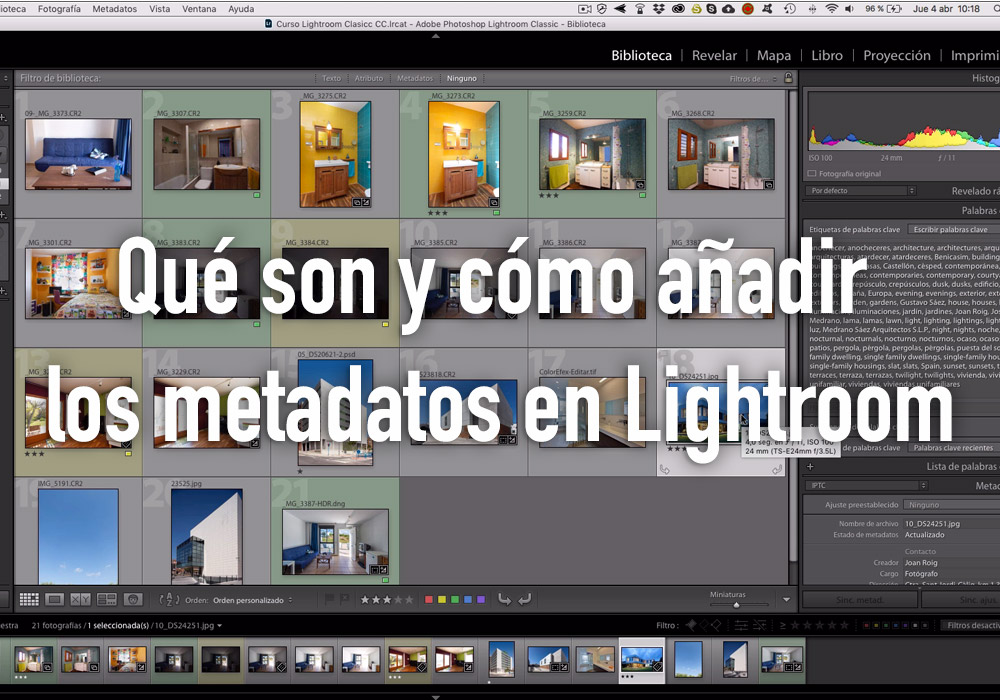Image resolution: width=1000 pixels, height=700 pixels.
Task: Select the Texto library filter
Action: tap(332, 78)
